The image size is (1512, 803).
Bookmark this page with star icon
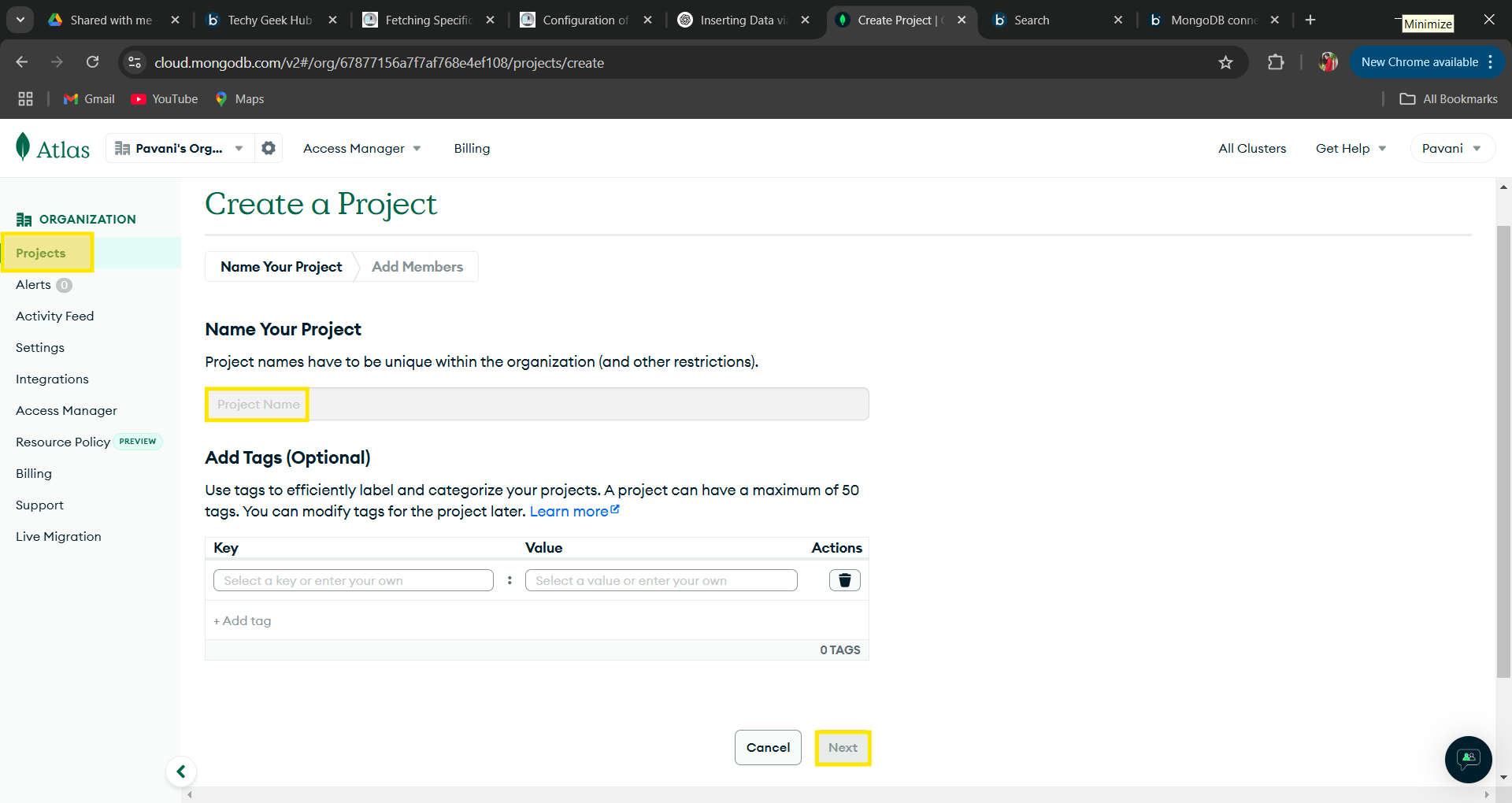point(1225,62)
